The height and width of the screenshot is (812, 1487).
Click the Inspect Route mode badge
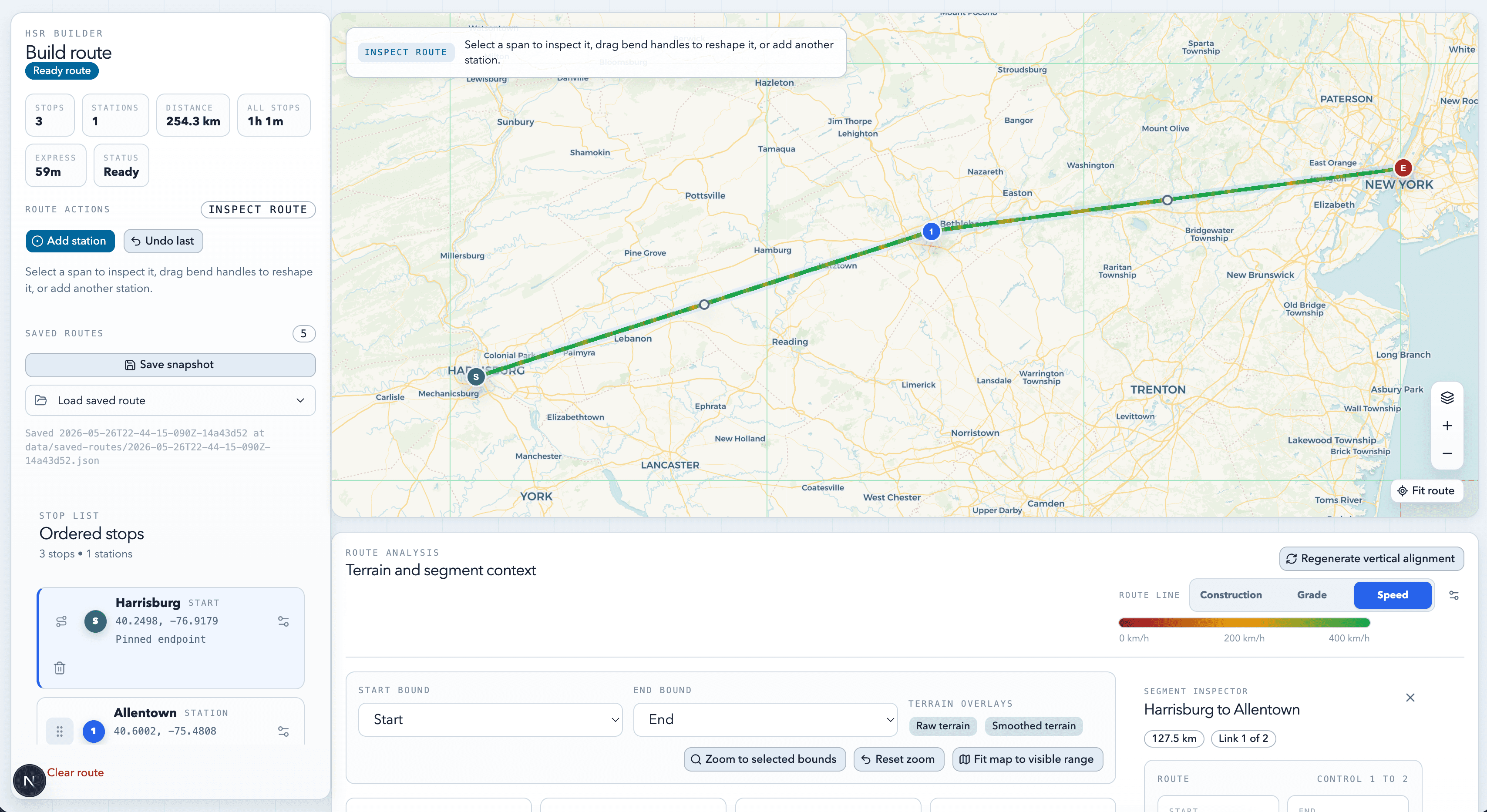point(258,209)
